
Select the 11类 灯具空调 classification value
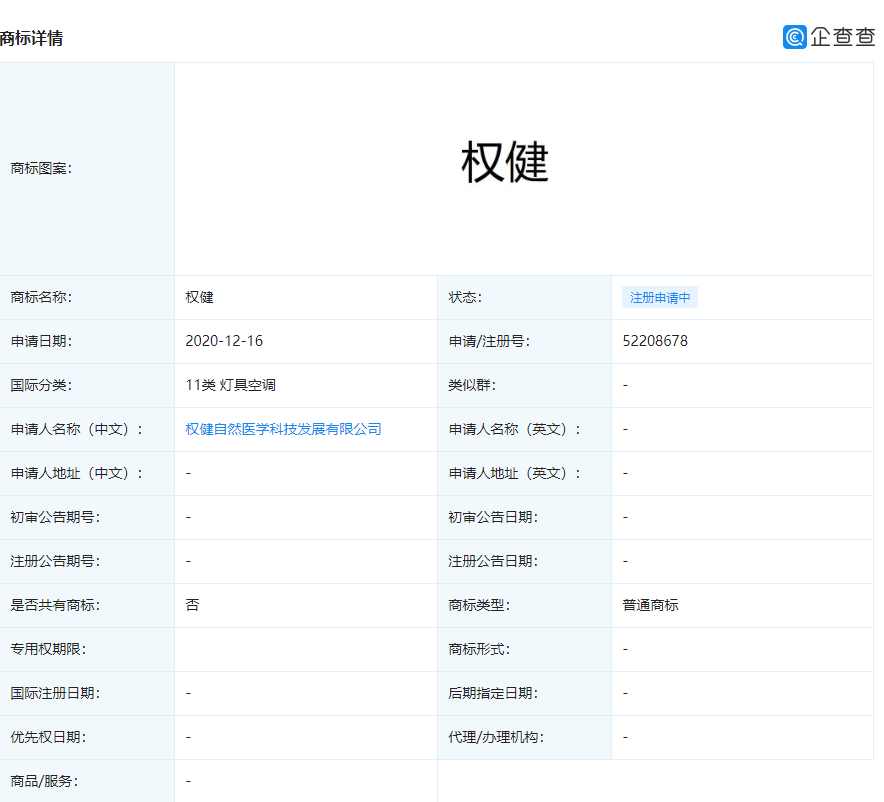coord(230,385)
